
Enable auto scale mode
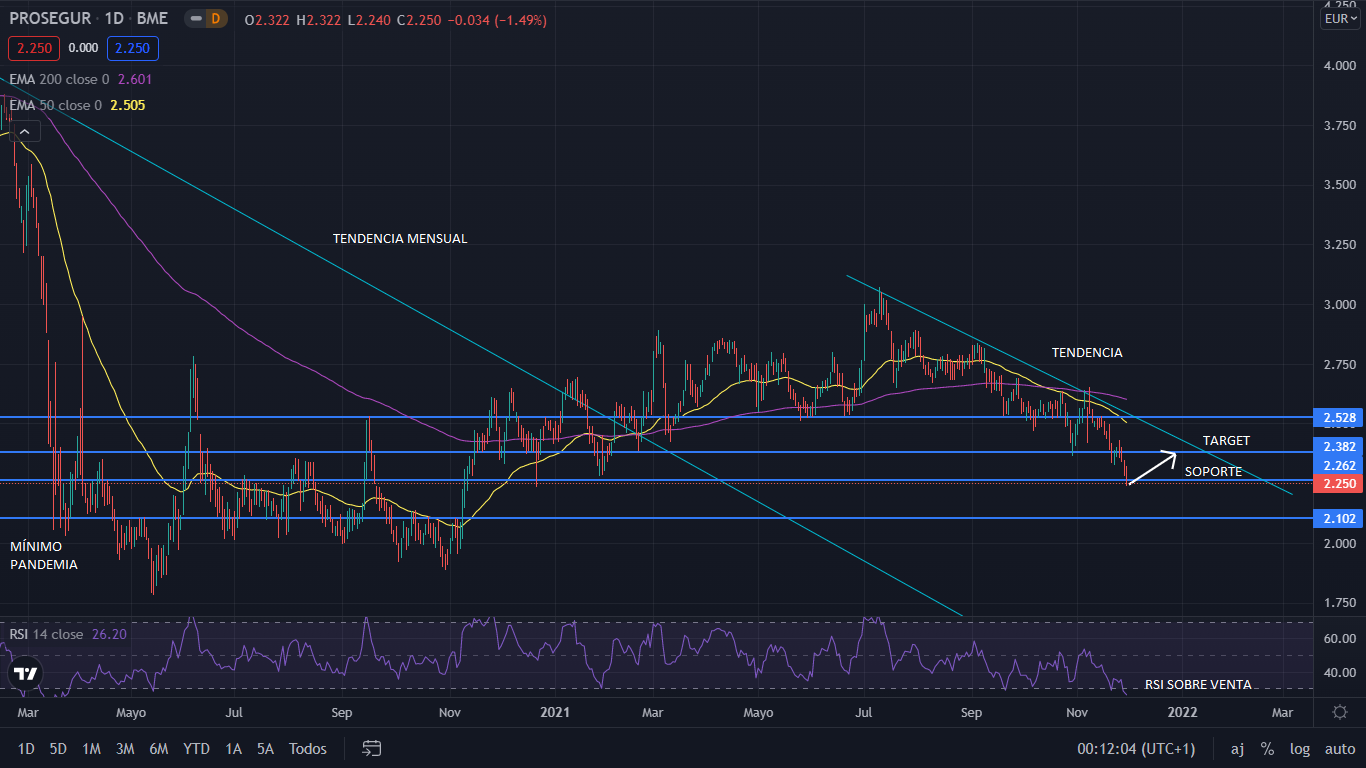pos(1339,749)
